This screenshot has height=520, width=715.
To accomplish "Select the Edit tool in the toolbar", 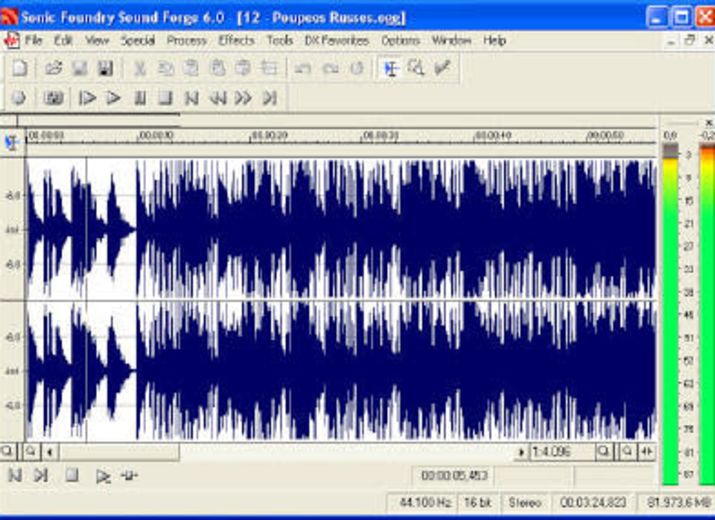I will pos(391,68).
